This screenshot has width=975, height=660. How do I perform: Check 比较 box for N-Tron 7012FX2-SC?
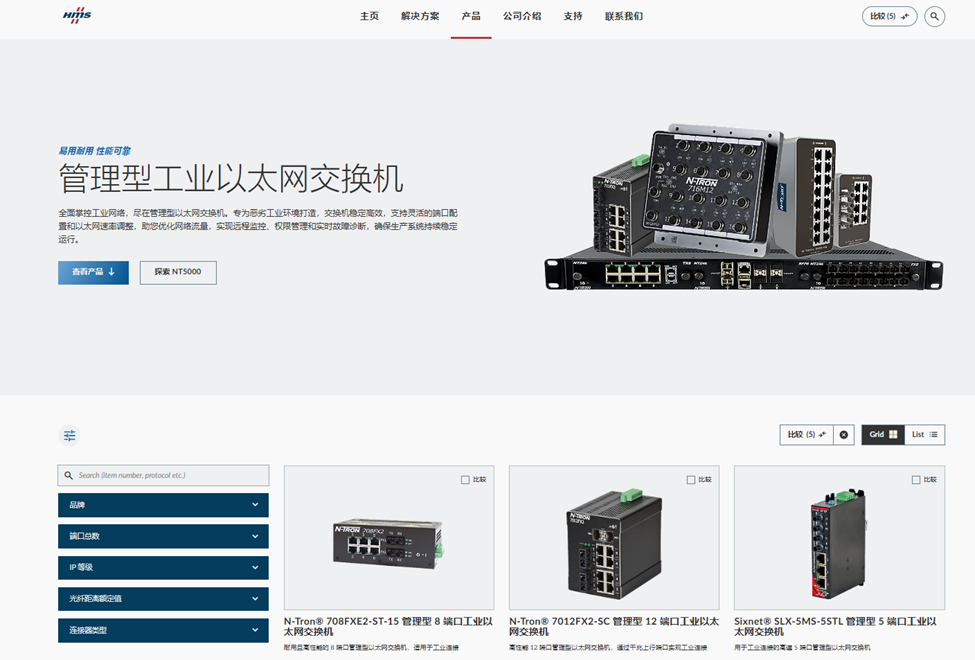click(691, 480)
